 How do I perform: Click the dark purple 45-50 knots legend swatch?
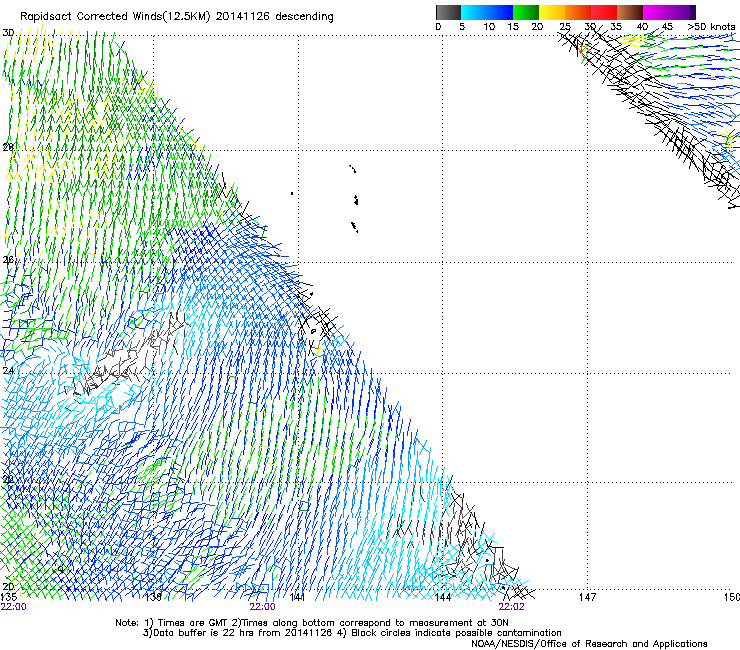tap(682, 12)
